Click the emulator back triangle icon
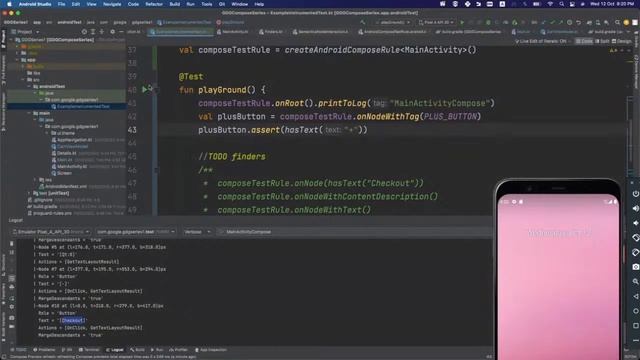 click(636, 296)
